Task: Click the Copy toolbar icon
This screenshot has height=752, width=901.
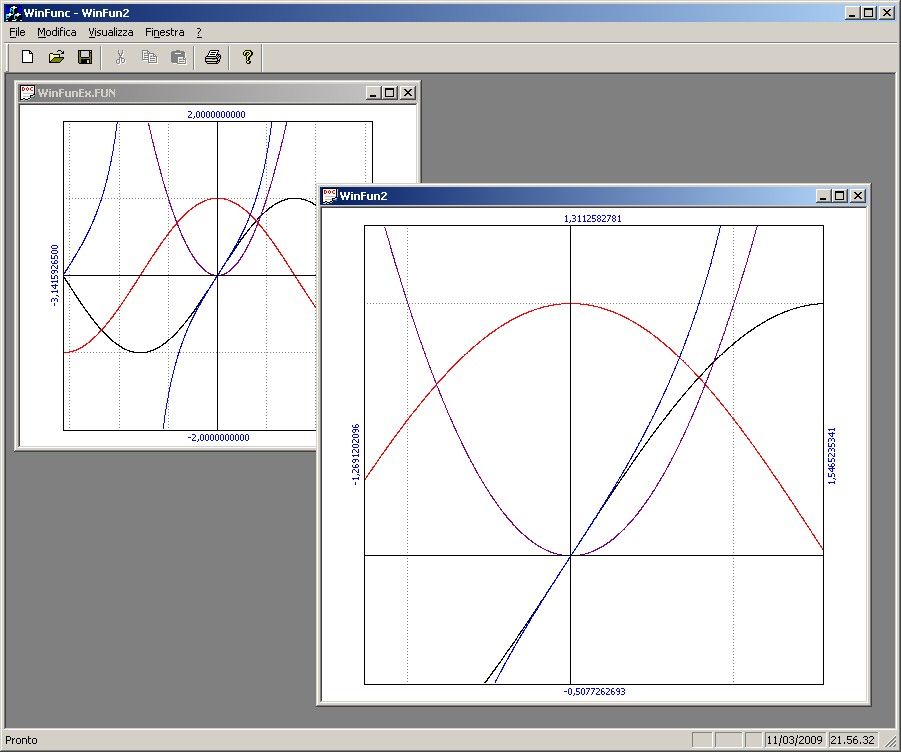Action: [x=149, y=57]
